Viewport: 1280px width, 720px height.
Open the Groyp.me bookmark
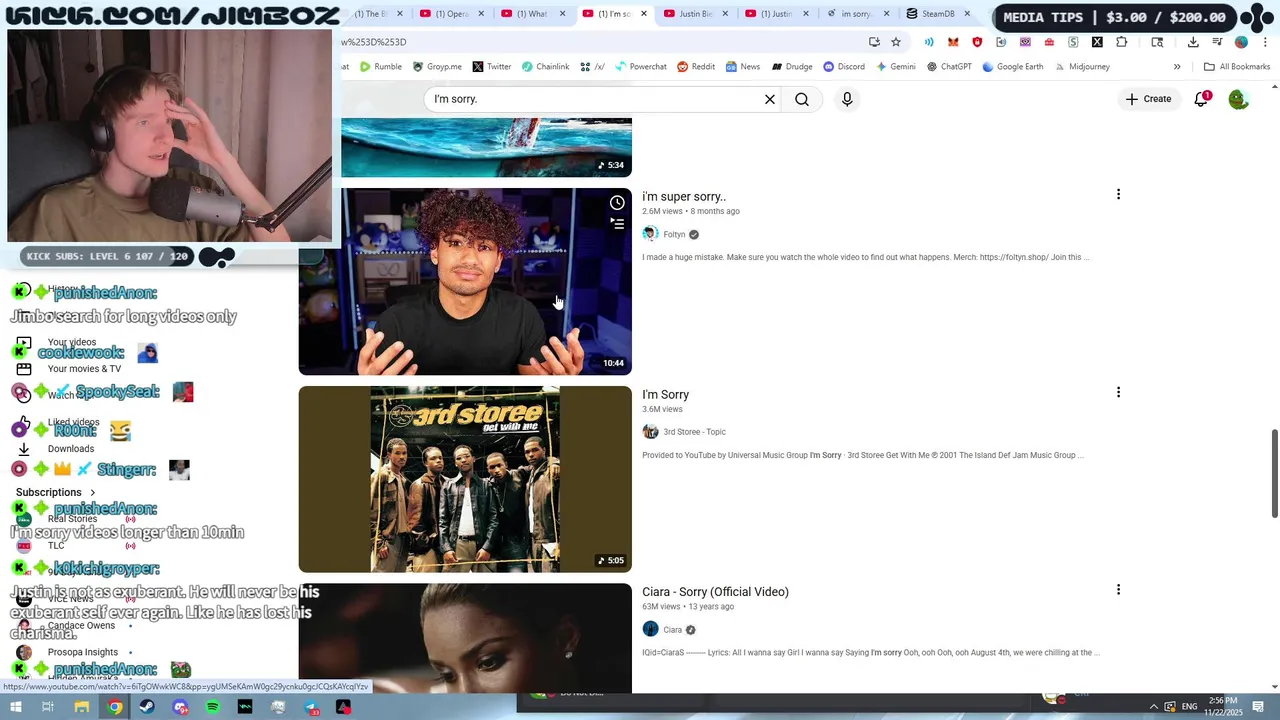435,67
